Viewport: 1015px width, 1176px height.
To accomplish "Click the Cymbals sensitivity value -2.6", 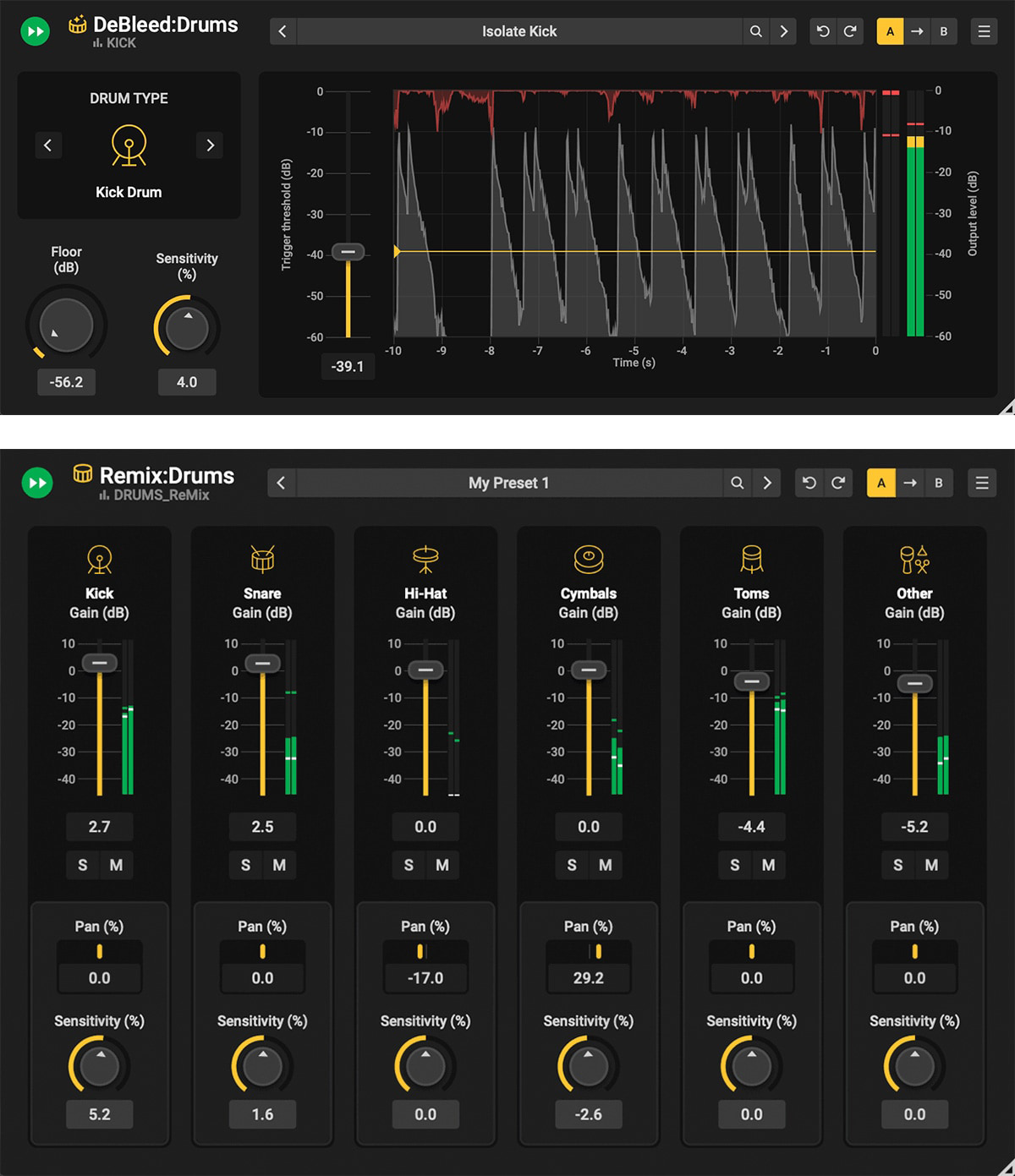I will tap(589, 1114).
